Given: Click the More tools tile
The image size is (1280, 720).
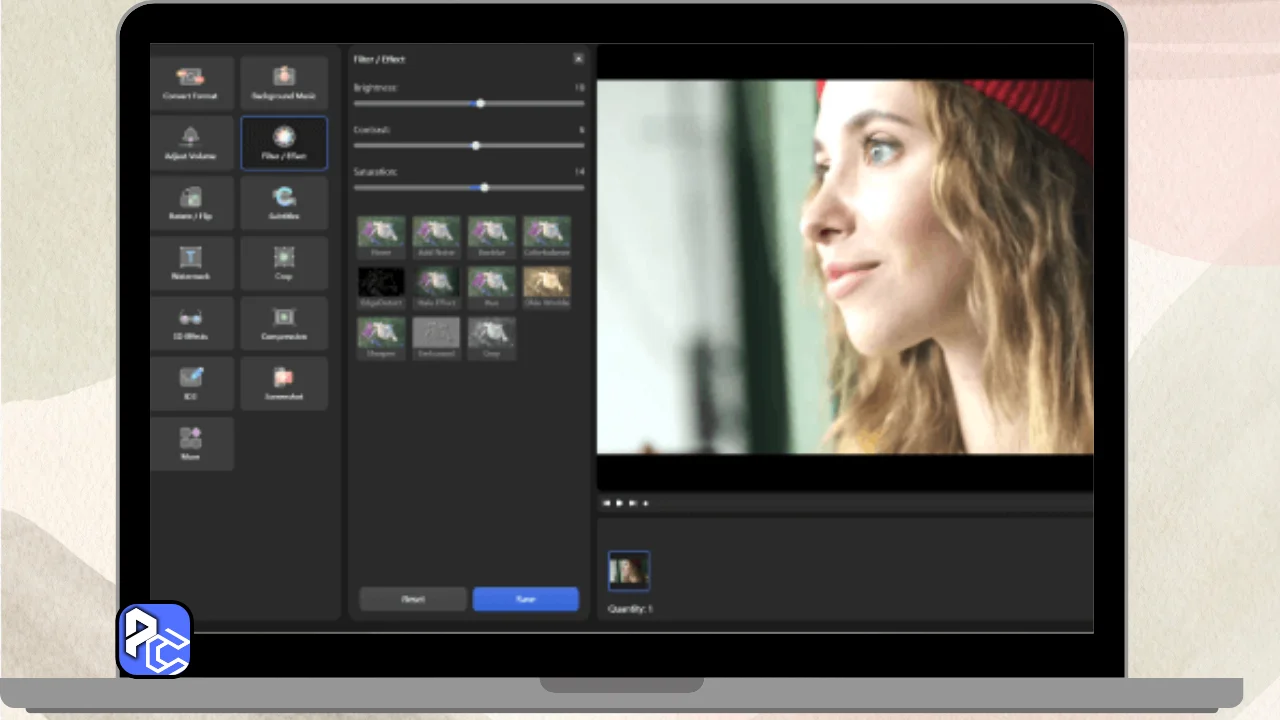Looking at the screenshot, I should tap(191, 443).
